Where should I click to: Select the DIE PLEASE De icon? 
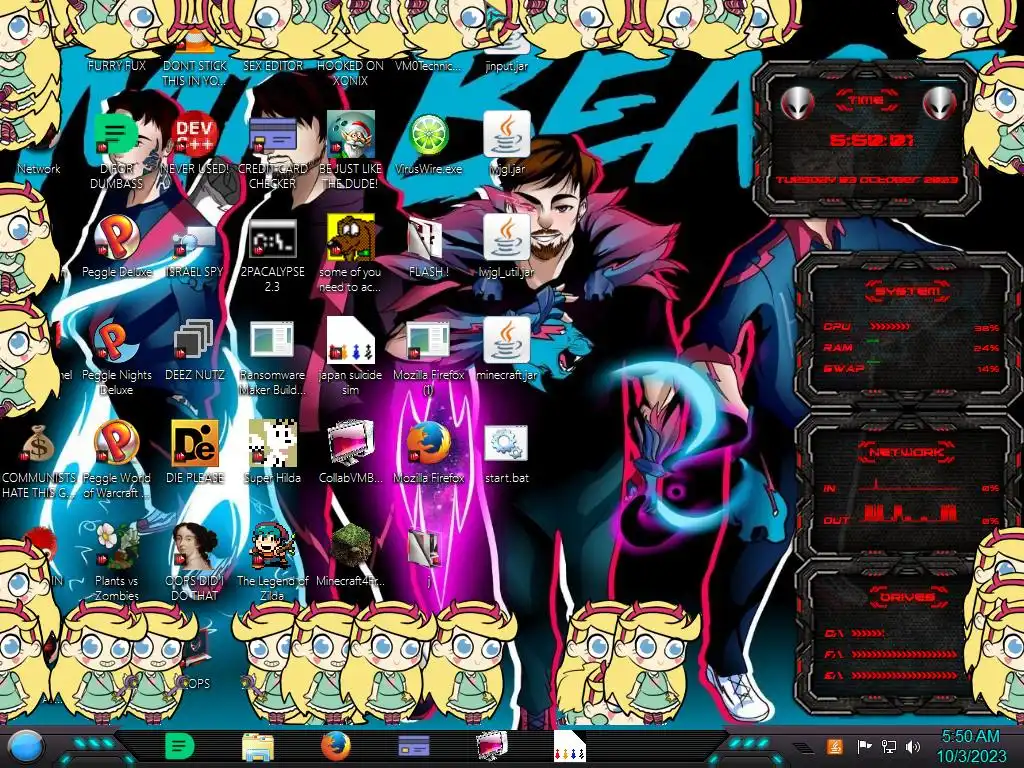click(195, 444)
